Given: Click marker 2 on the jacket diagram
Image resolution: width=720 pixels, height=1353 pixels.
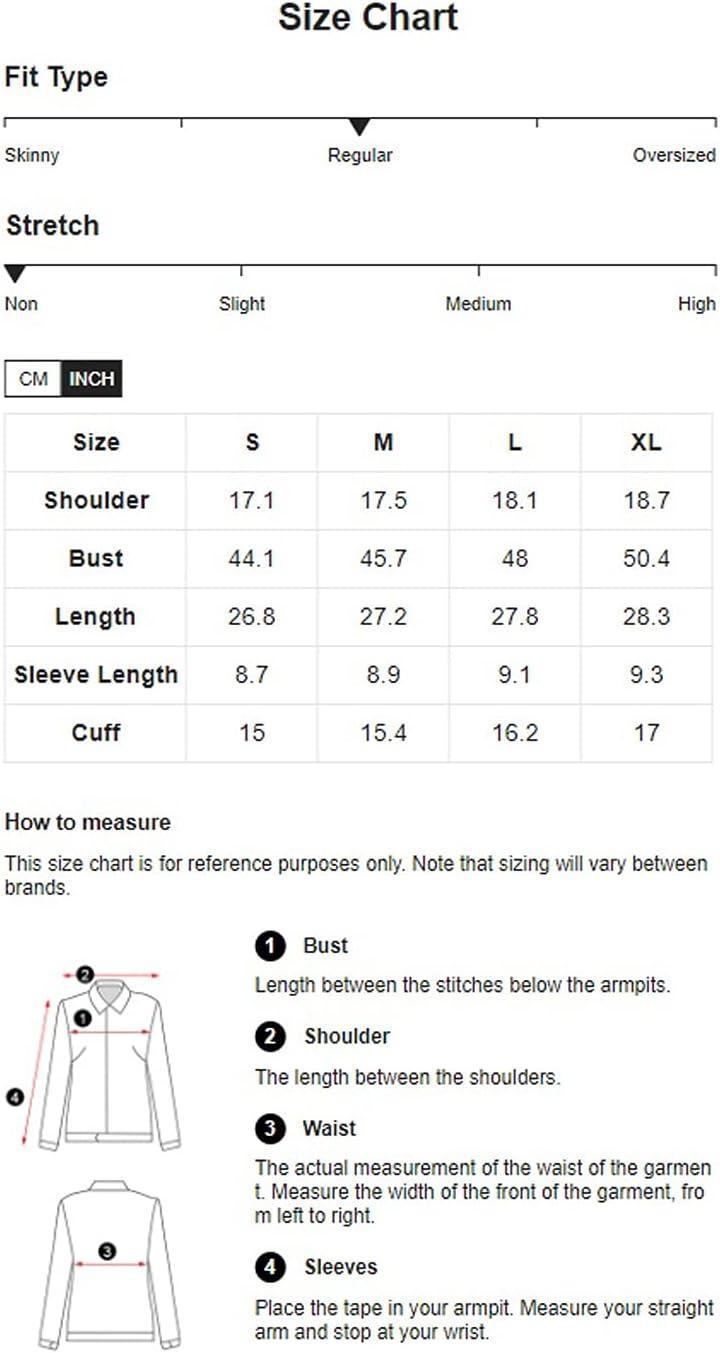Looking at the screenshot, I should 85,973.
